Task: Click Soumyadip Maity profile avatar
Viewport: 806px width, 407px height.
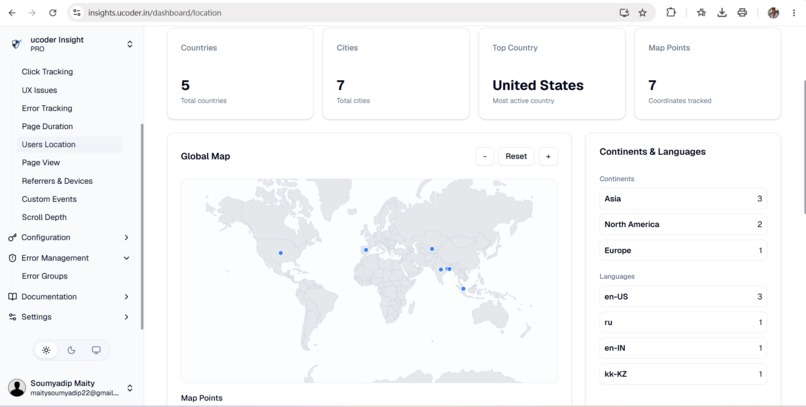Action: pos(17,388)
